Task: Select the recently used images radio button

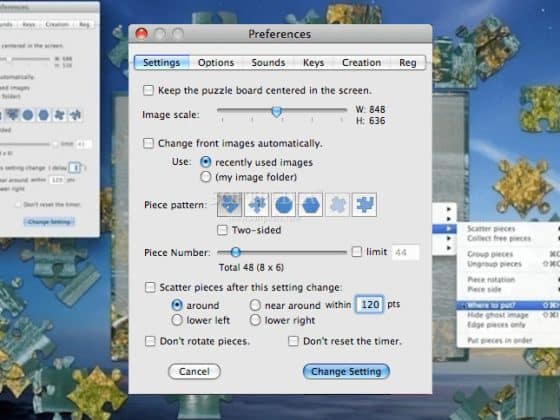Action: 205,162
